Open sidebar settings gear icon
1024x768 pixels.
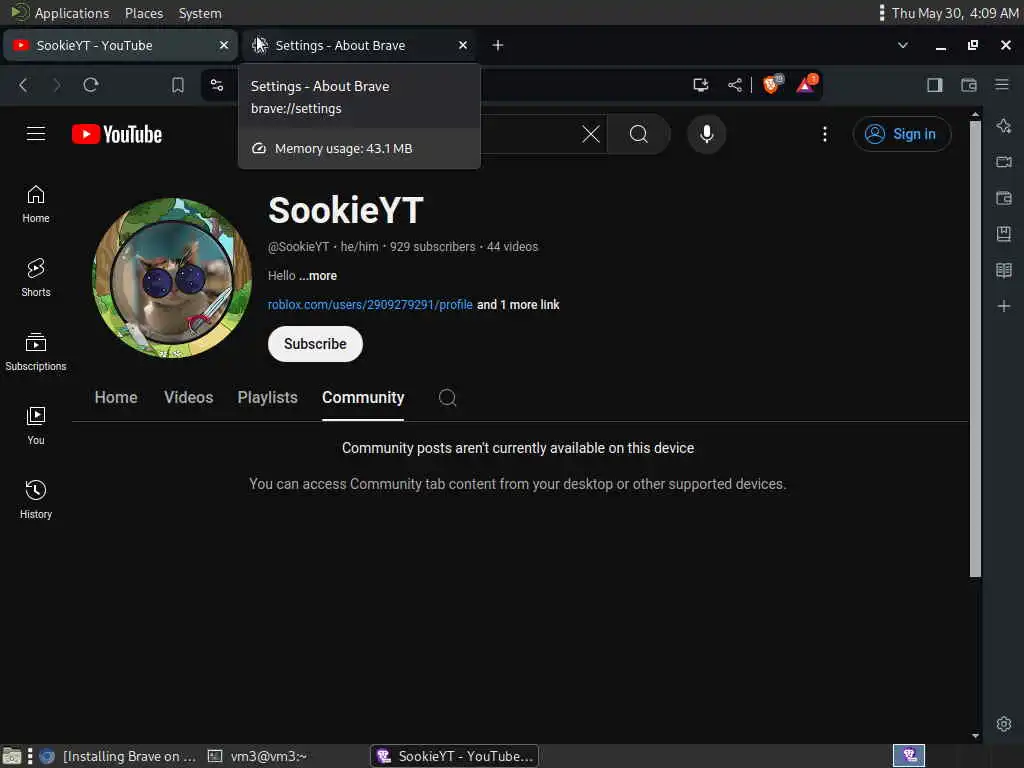1004,724
